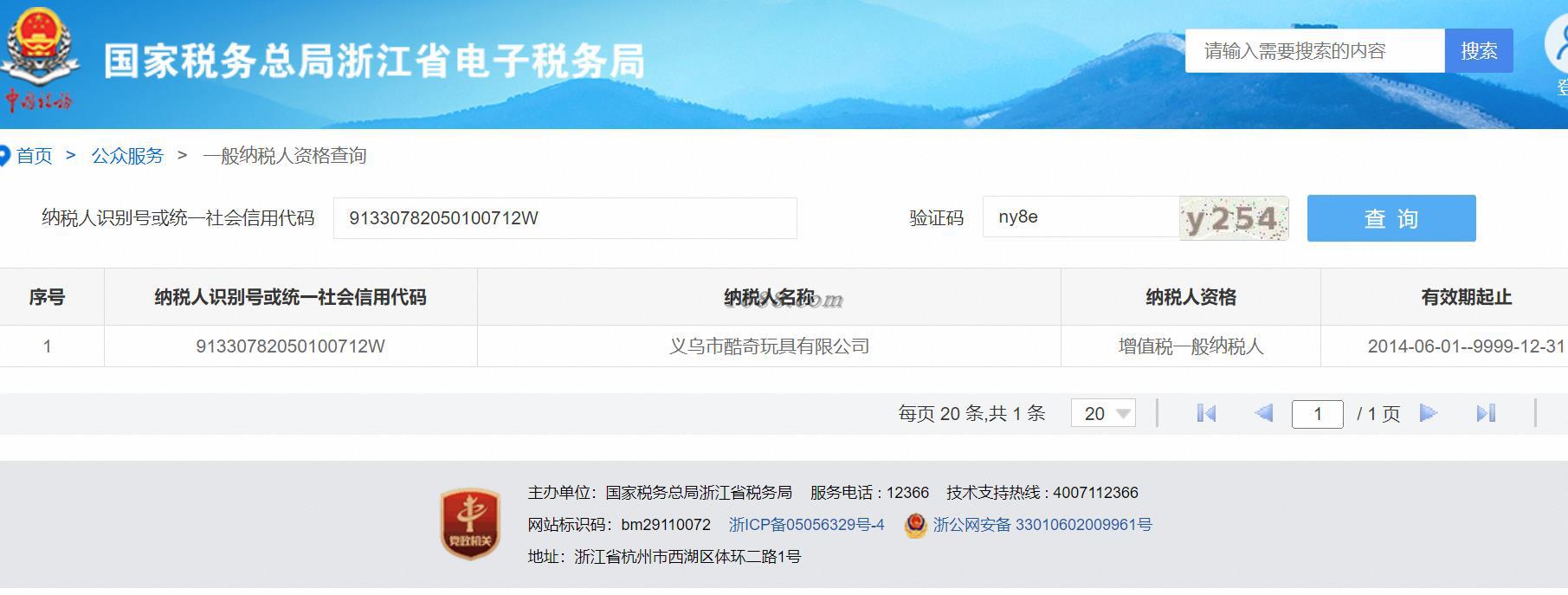Click the 技术支持热线 : 4007112366 text
1568x595 pixels.
coord(1042,493)
